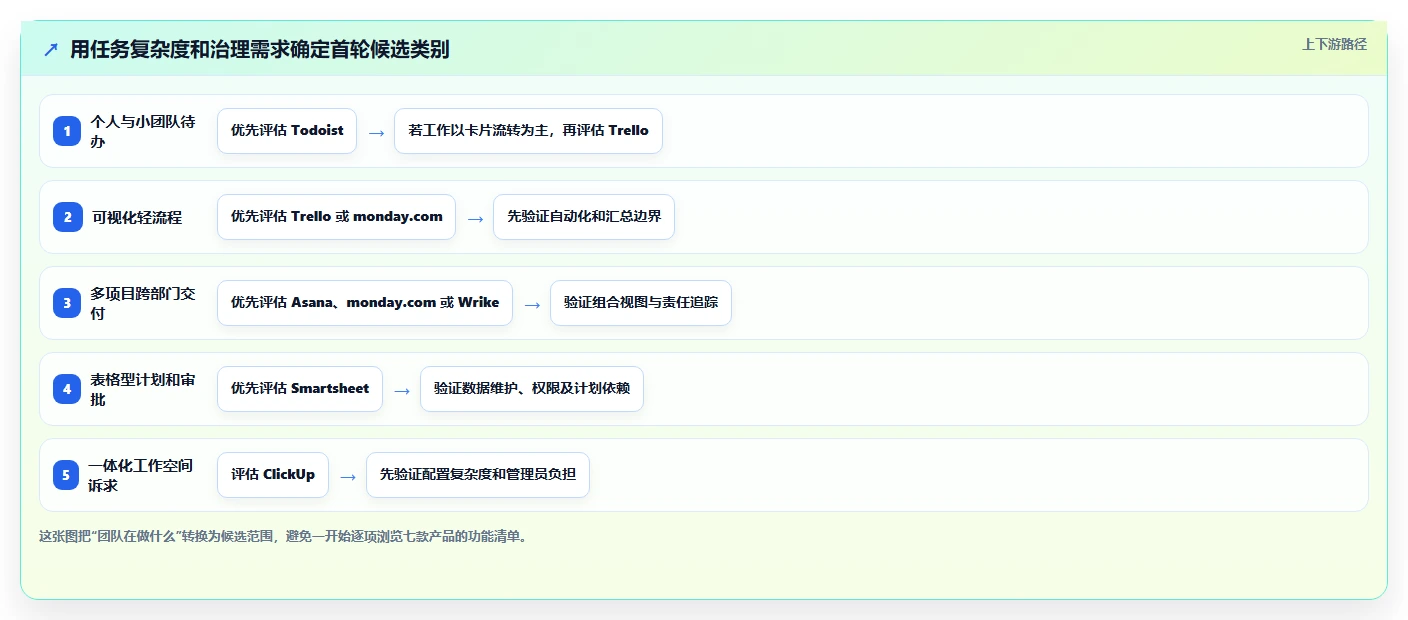
Task: Click the 优先评估 Asana、monday.com 或 Wrike chip
Action: [365, 303]
